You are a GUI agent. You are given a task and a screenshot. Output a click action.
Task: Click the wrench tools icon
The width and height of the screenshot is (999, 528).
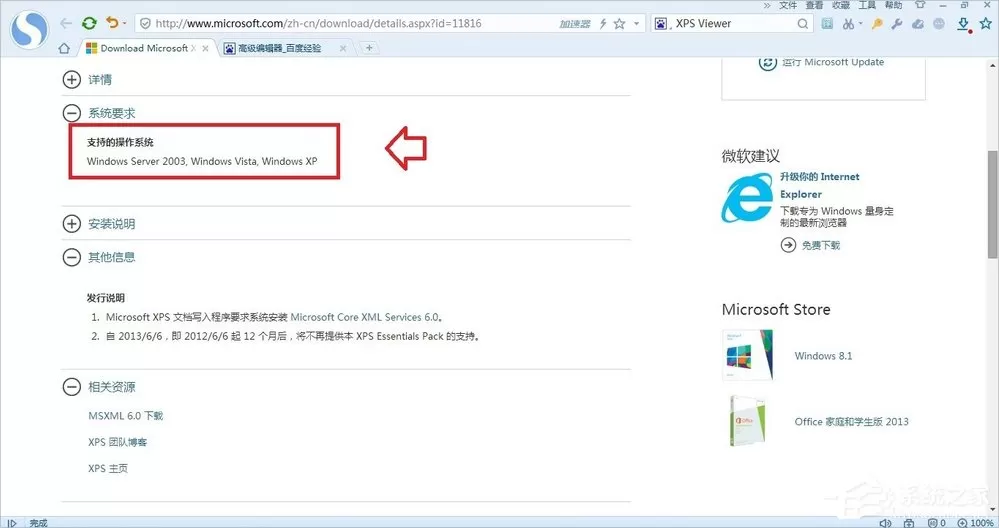[897, 24]
